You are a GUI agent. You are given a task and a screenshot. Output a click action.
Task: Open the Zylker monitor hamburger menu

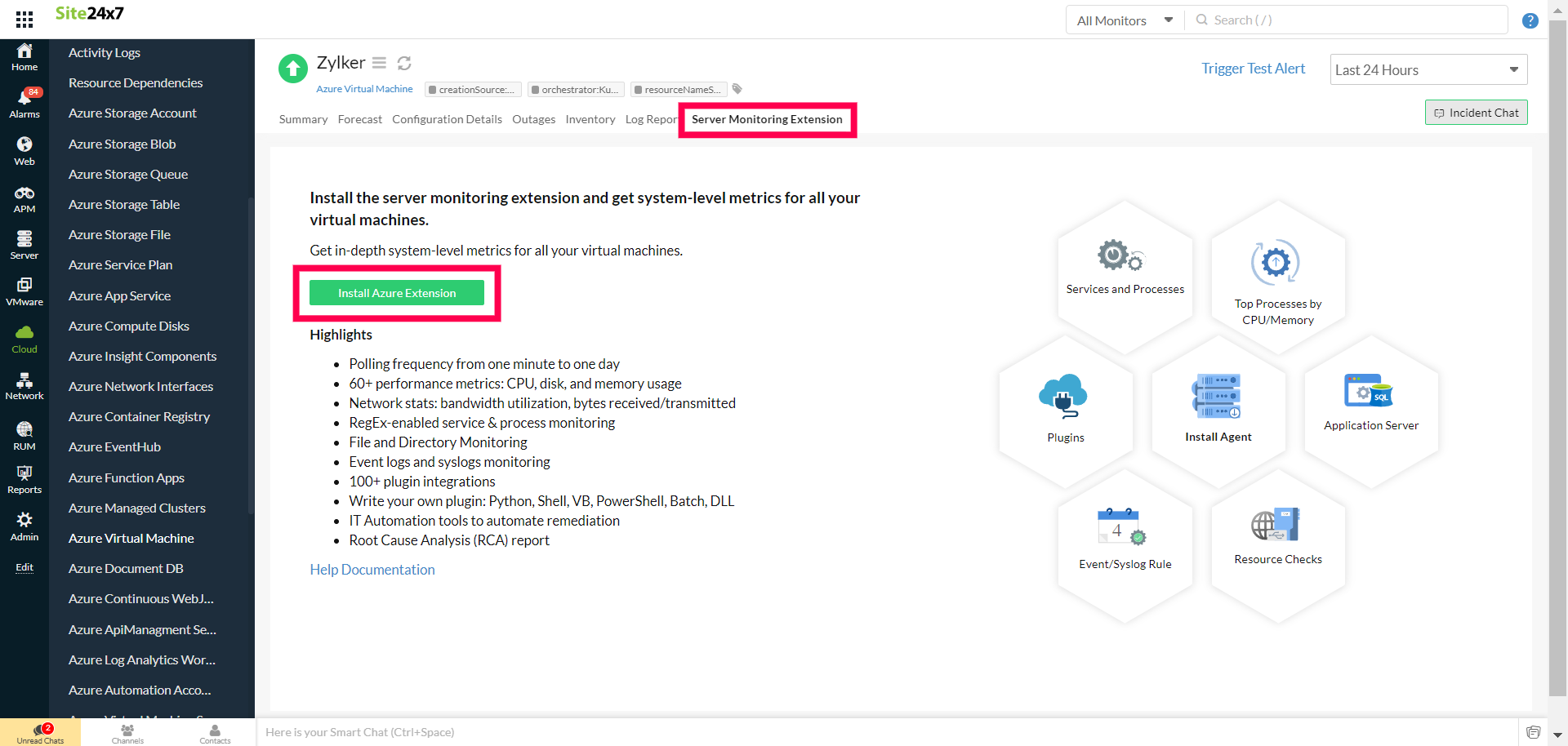(379, 62)
